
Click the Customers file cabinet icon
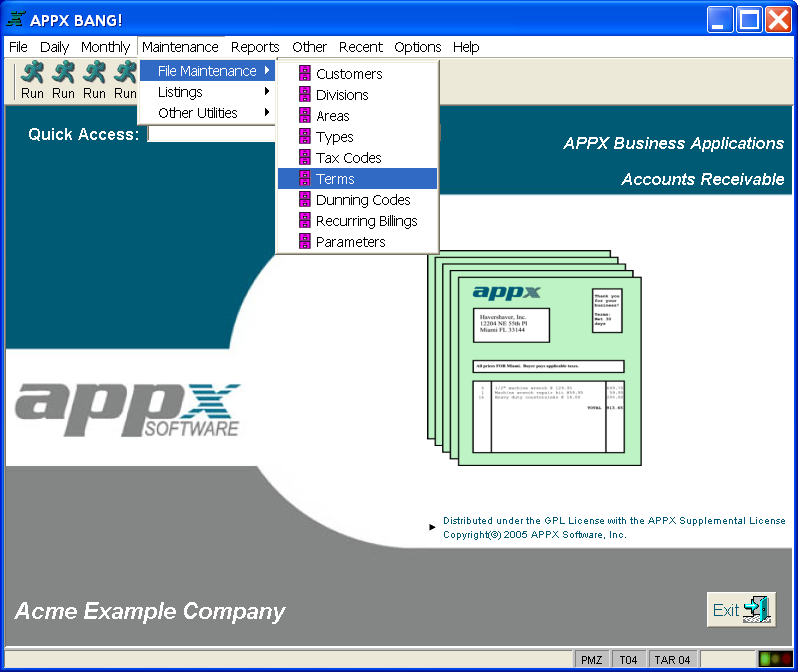(304, 73)
